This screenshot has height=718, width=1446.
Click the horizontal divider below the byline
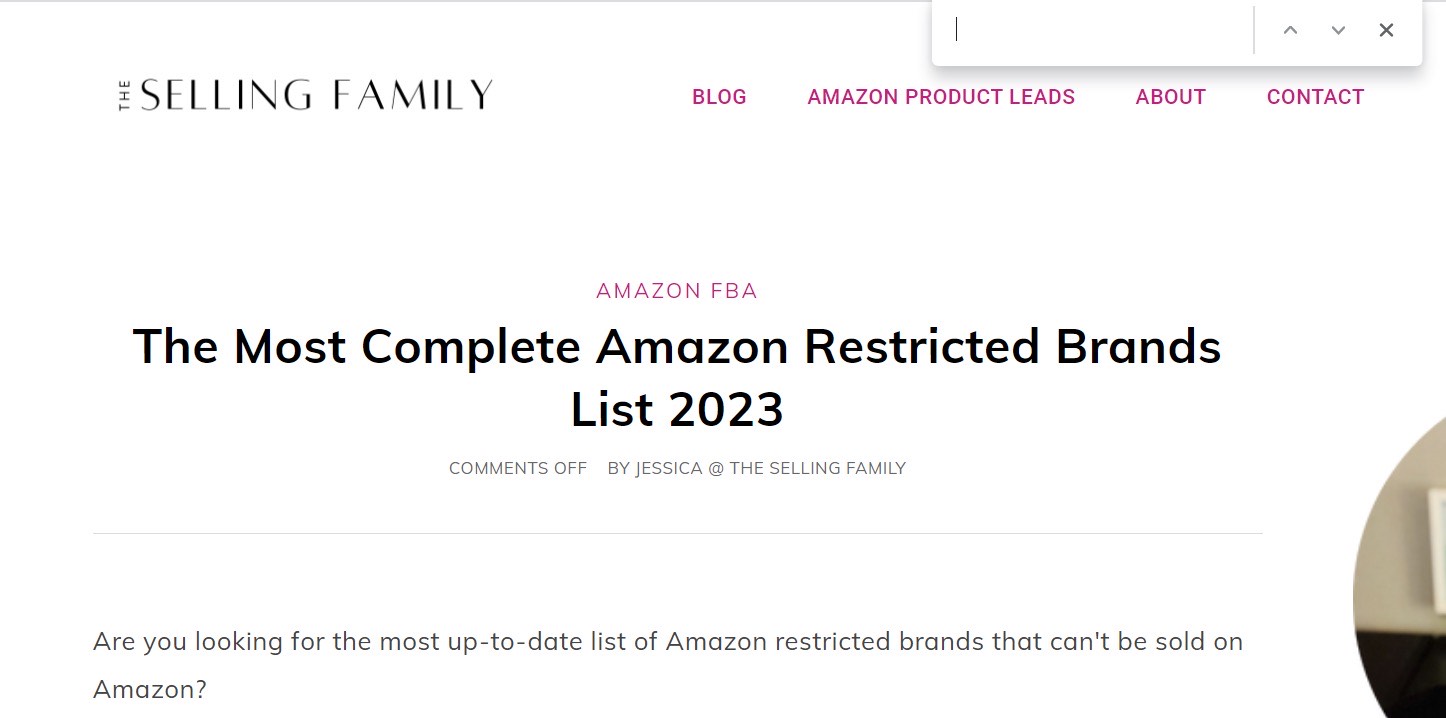coord(677,533)
